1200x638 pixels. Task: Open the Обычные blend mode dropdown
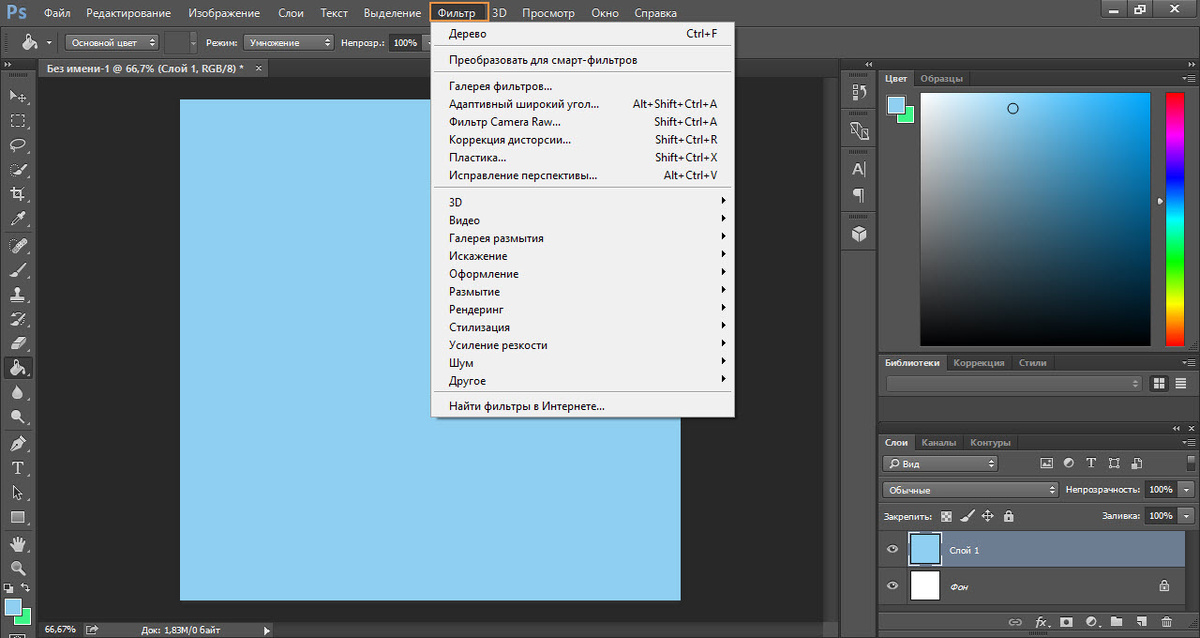(970, 490)
